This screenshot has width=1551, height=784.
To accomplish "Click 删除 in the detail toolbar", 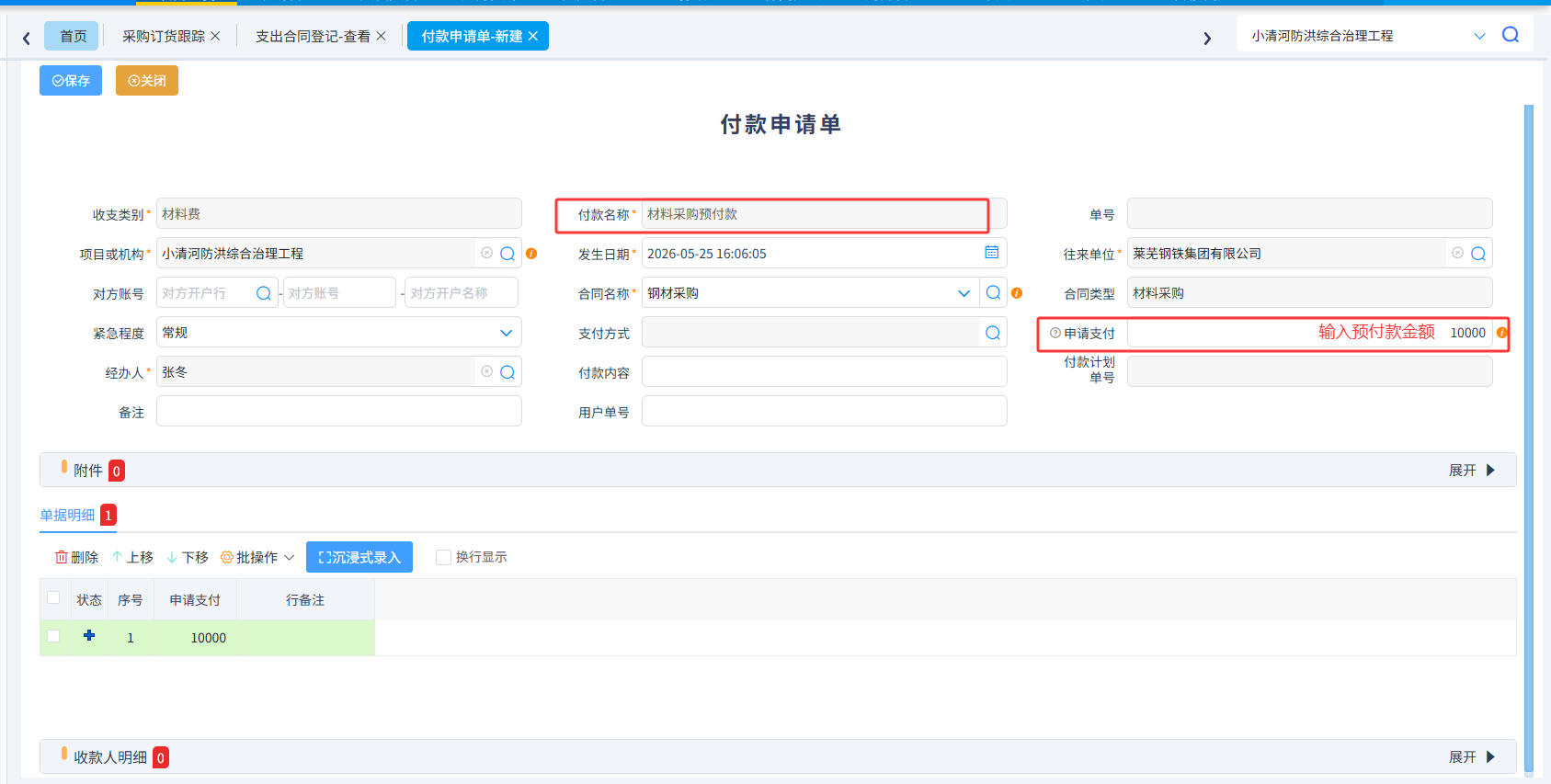I will click(x=76, y=557).
